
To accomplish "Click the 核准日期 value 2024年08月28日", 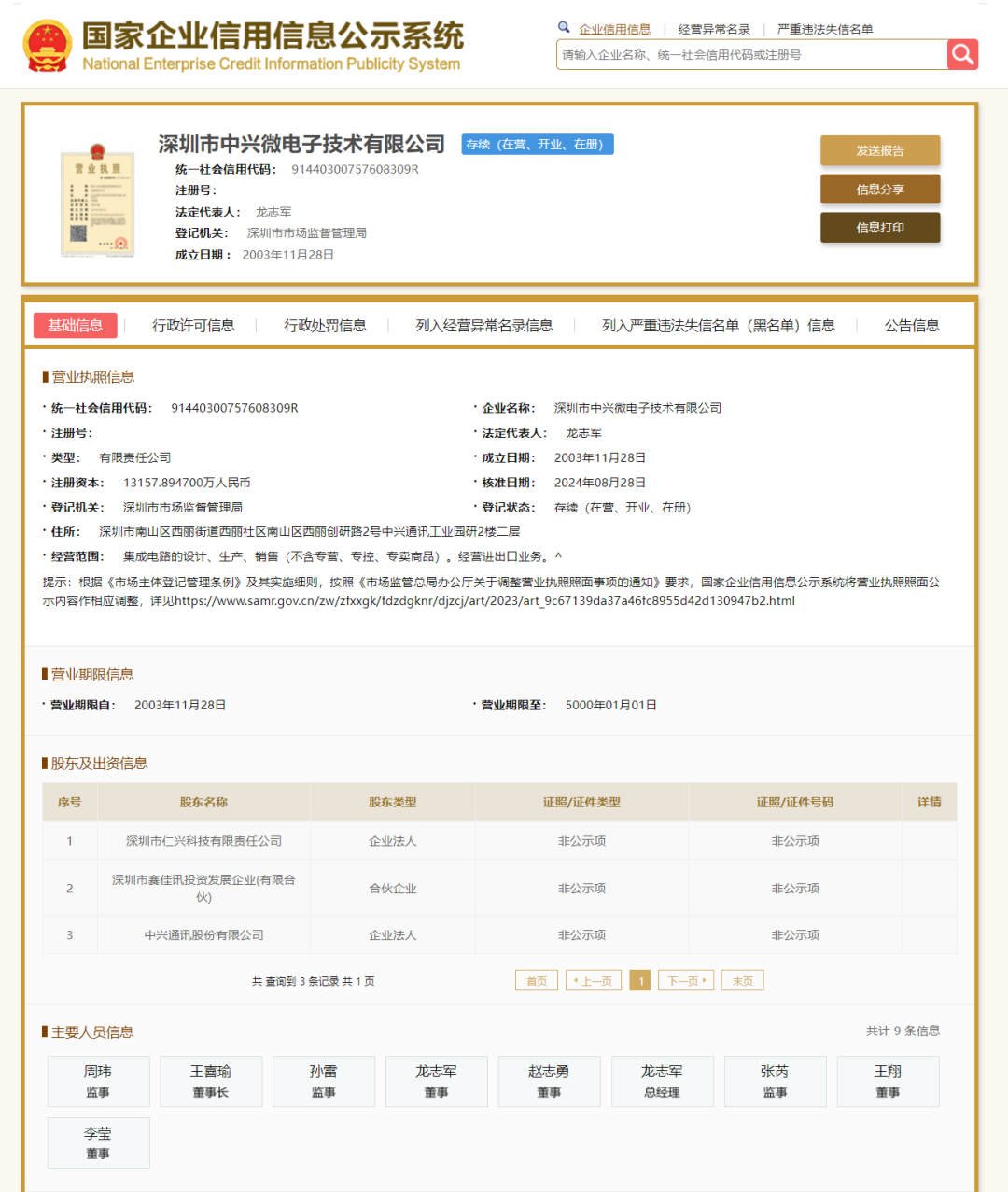I will (x=600, y=483).
